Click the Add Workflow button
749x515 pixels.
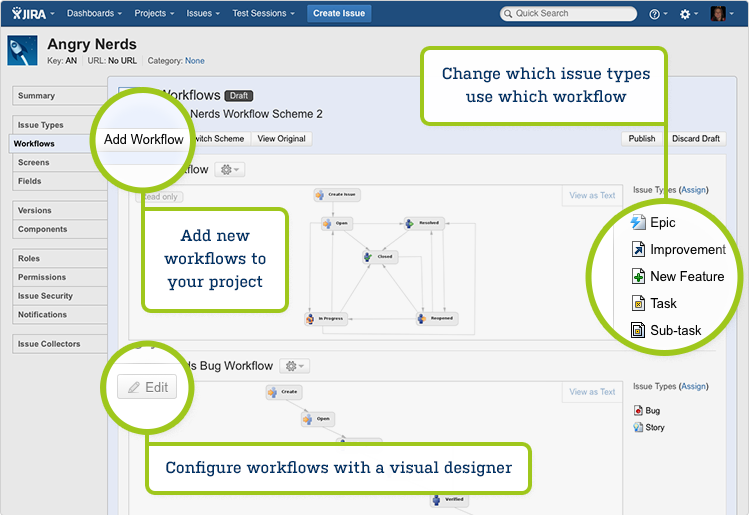pyautogui.click(x=144, y=139)
